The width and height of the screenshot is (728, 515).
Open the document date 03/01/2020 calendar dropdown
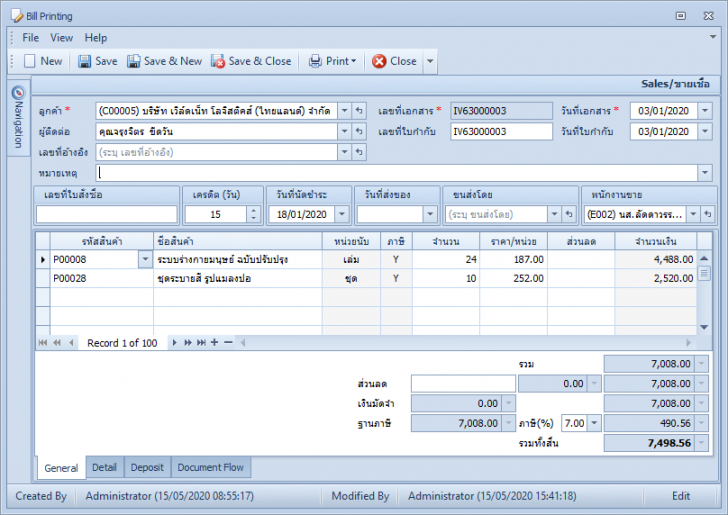click(705, 110)
